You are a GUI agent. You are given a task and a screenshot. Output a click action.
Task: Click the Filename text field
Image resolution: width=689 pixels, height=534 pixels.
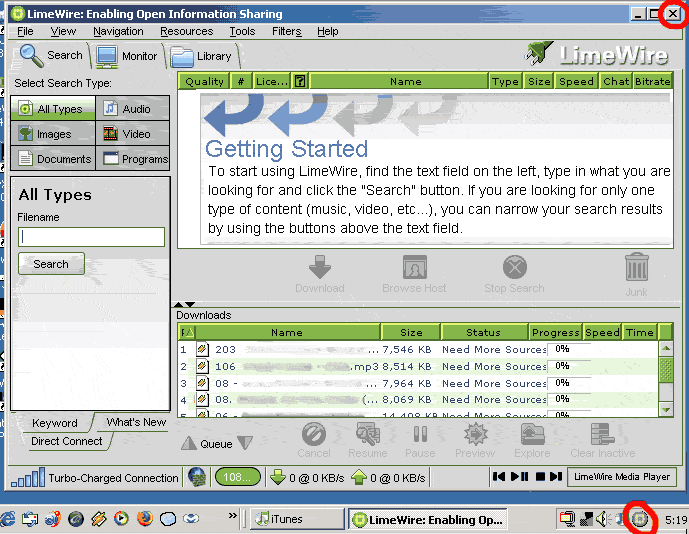[91, 237]
